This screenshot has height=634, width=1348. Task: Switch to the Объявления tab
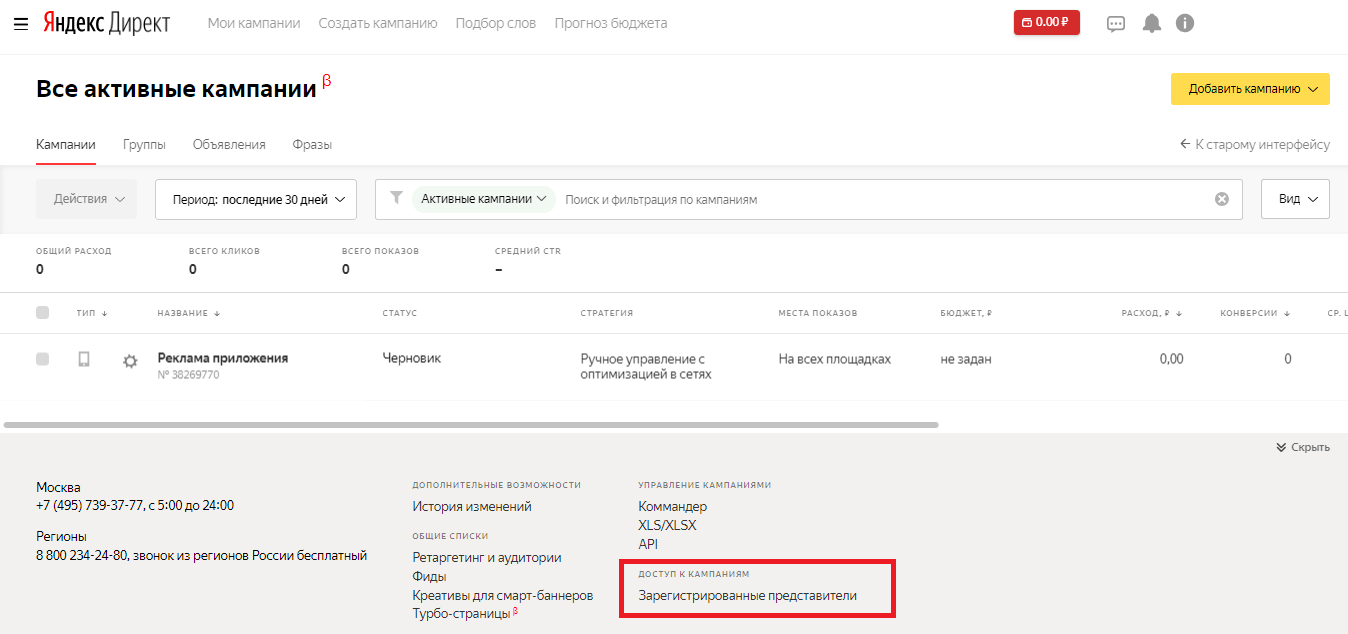(229, 144)
